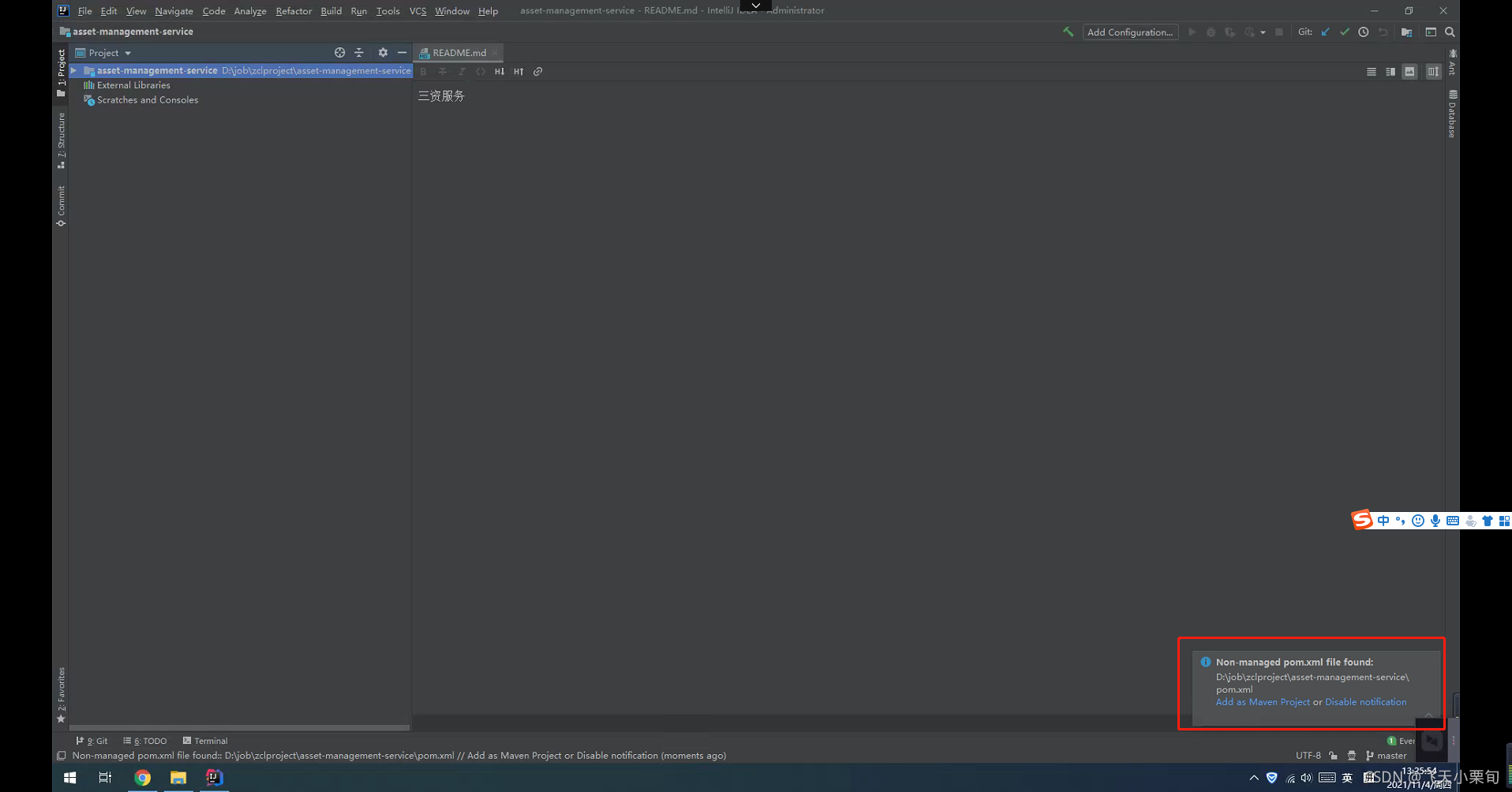This screenshot has height=792, width=1512.
Task: Show editor and preview split view
Action: [1390, 72]
